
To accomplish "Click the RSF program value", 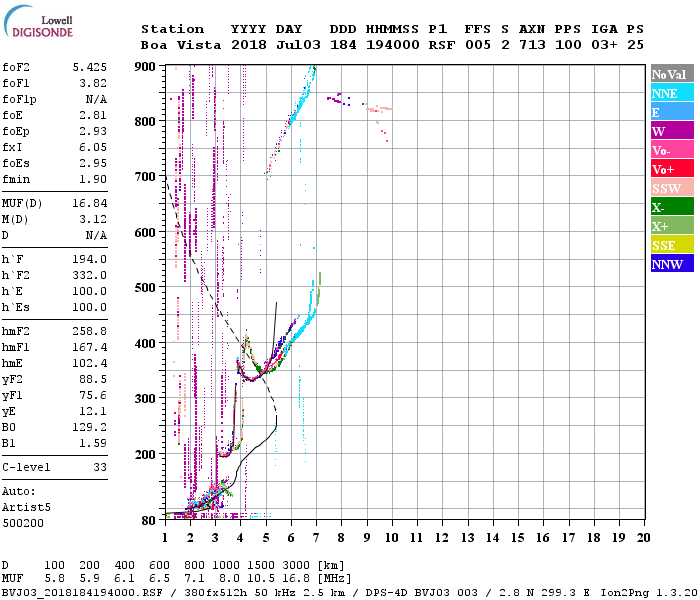I will pos(442,45).
